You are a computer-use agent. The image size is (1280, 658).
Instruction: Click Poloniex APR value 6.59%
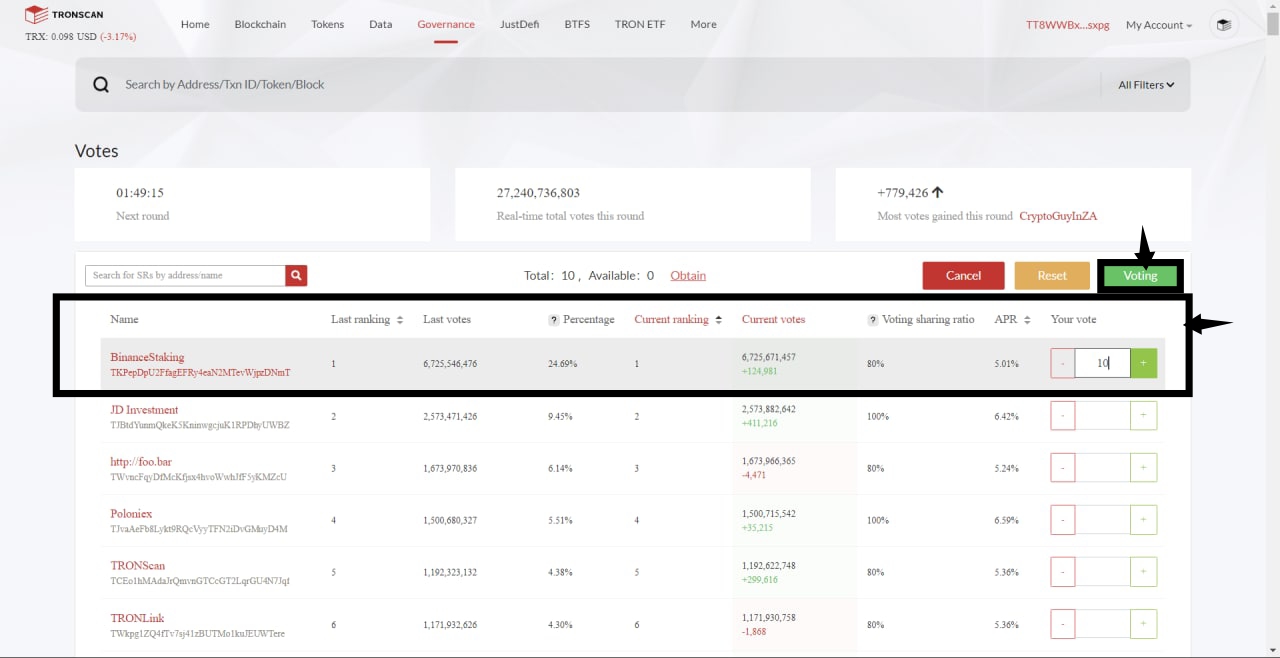point(1006,520)
